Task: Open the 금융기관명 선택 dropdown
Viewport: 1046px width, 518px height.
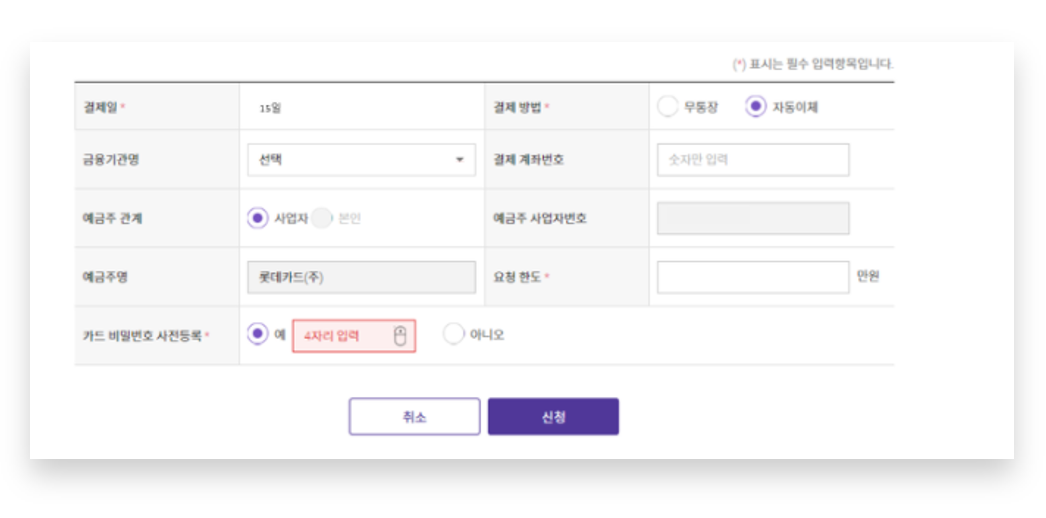Action: click(361, 160)
